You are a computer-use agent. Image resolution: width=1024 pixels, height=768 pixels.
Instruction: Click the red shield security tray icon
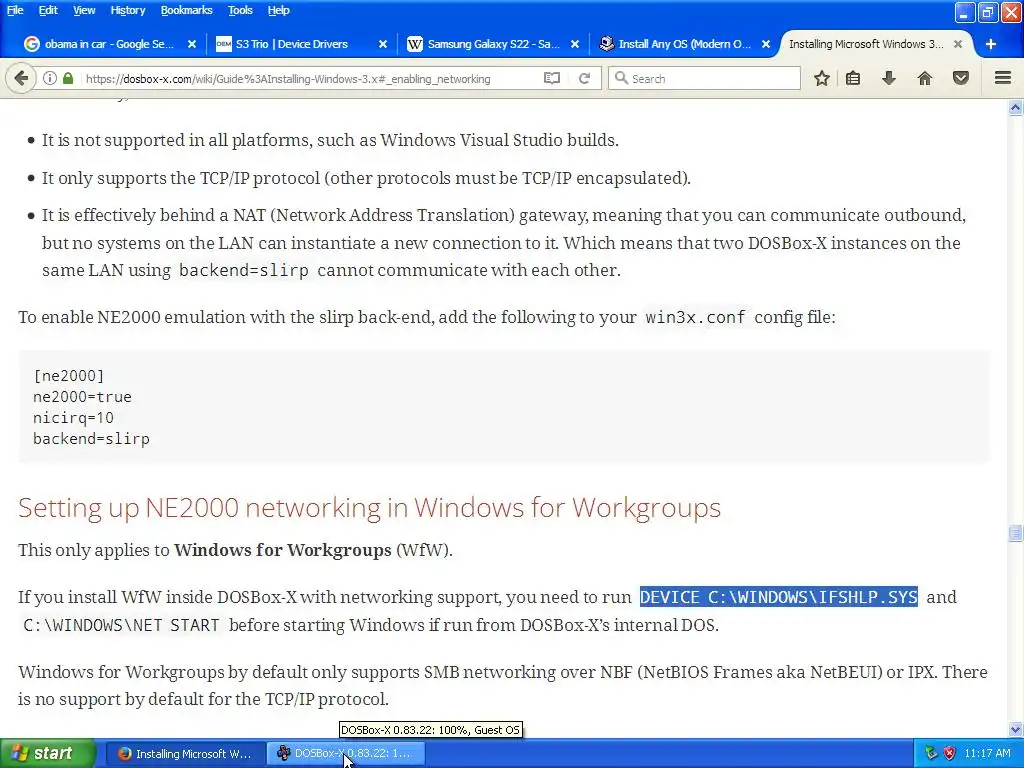950,754
